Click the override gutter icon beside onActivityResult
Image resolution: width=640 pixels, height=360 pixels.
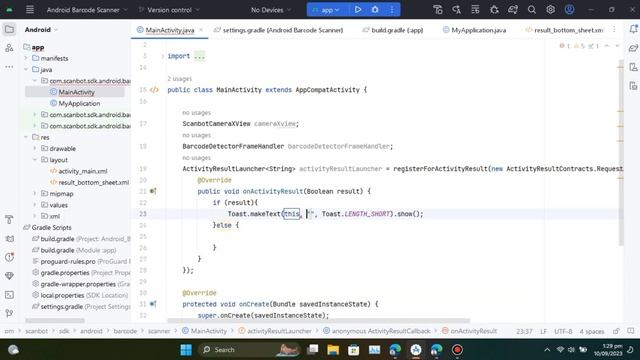[x=153, y=191]
